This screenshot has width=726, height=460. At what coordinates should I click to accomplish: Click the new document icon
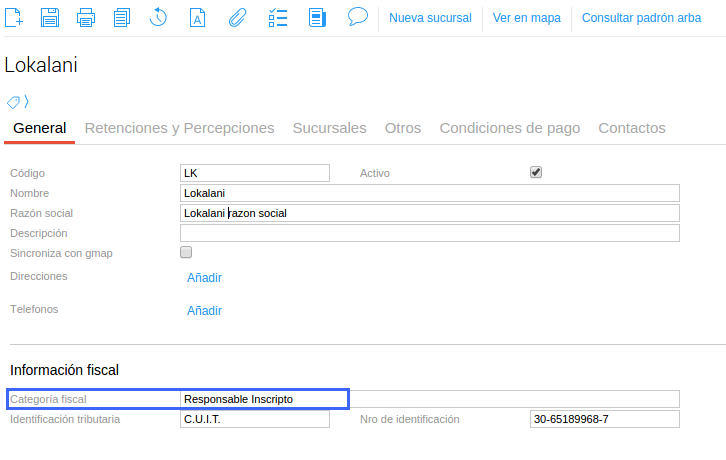tap(15, 17)
